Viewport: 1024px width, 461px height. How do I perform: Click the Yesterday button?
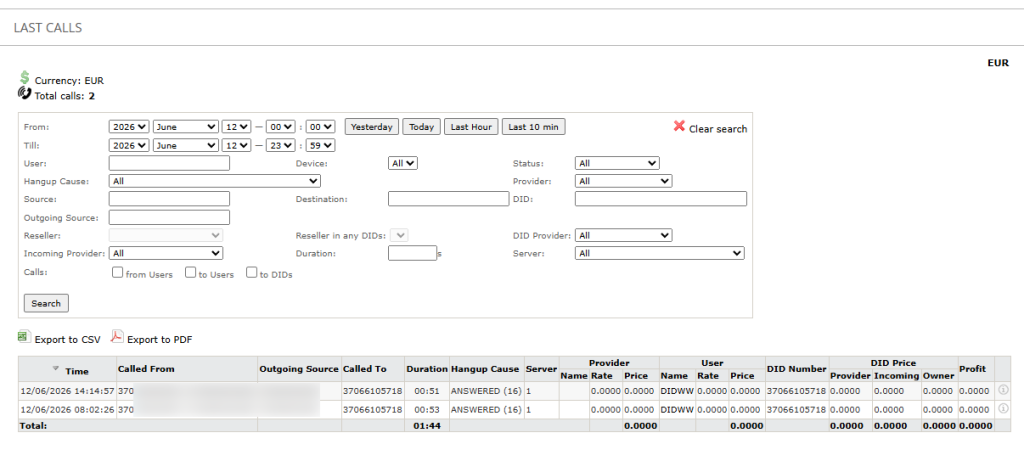(x=372, y=127)
